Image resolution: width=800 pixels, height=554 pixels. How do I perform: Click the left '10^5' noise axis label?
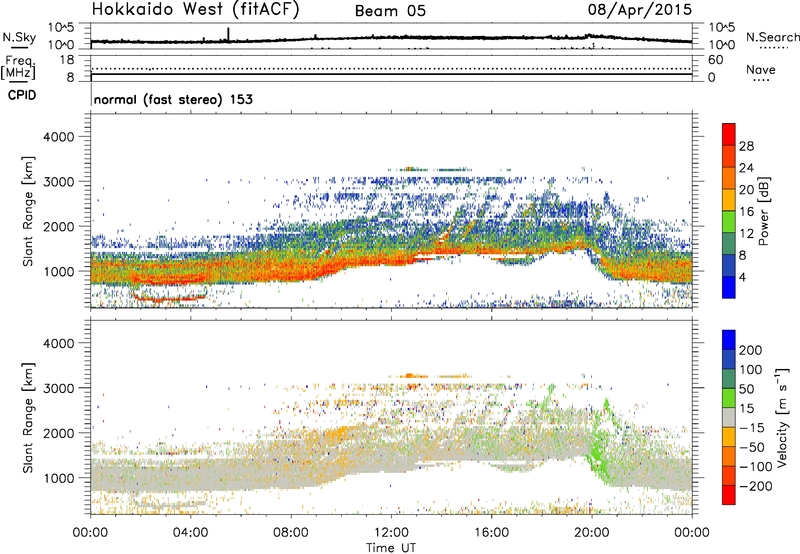(x=61, y=27)
